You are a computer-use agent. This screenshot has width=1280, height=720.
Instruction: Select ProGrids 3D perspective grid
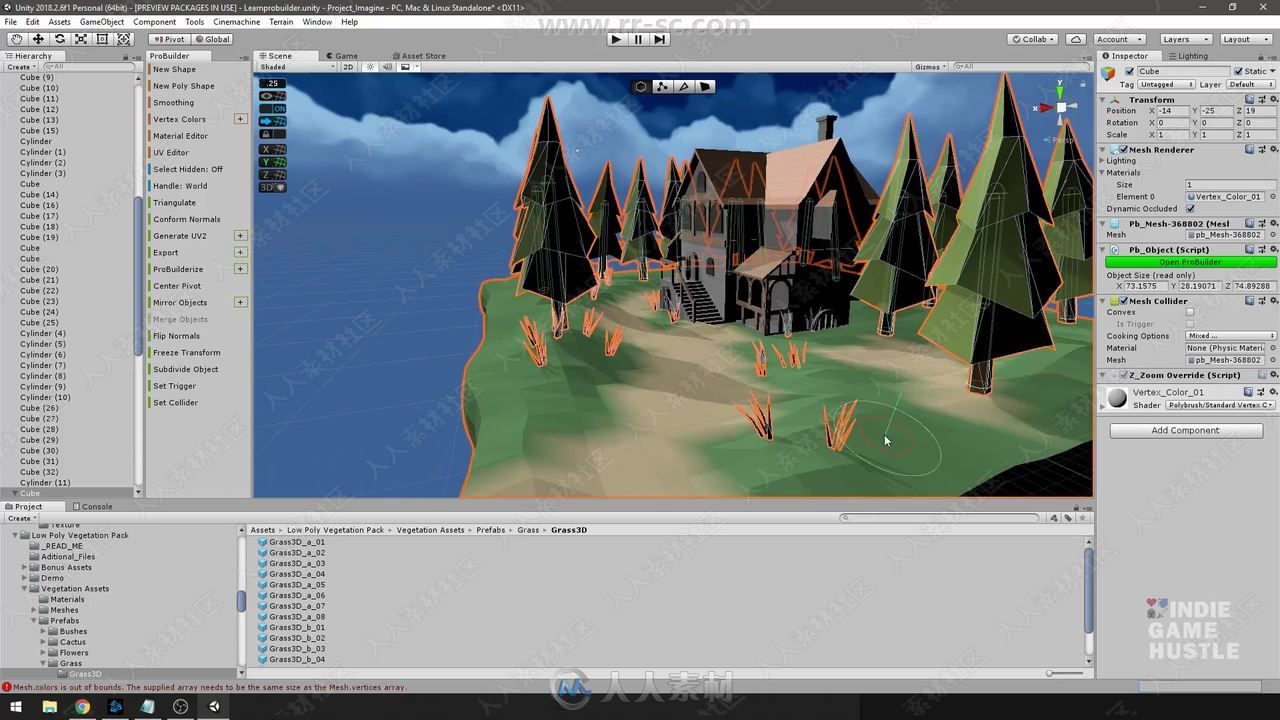(x=272, y=187)
